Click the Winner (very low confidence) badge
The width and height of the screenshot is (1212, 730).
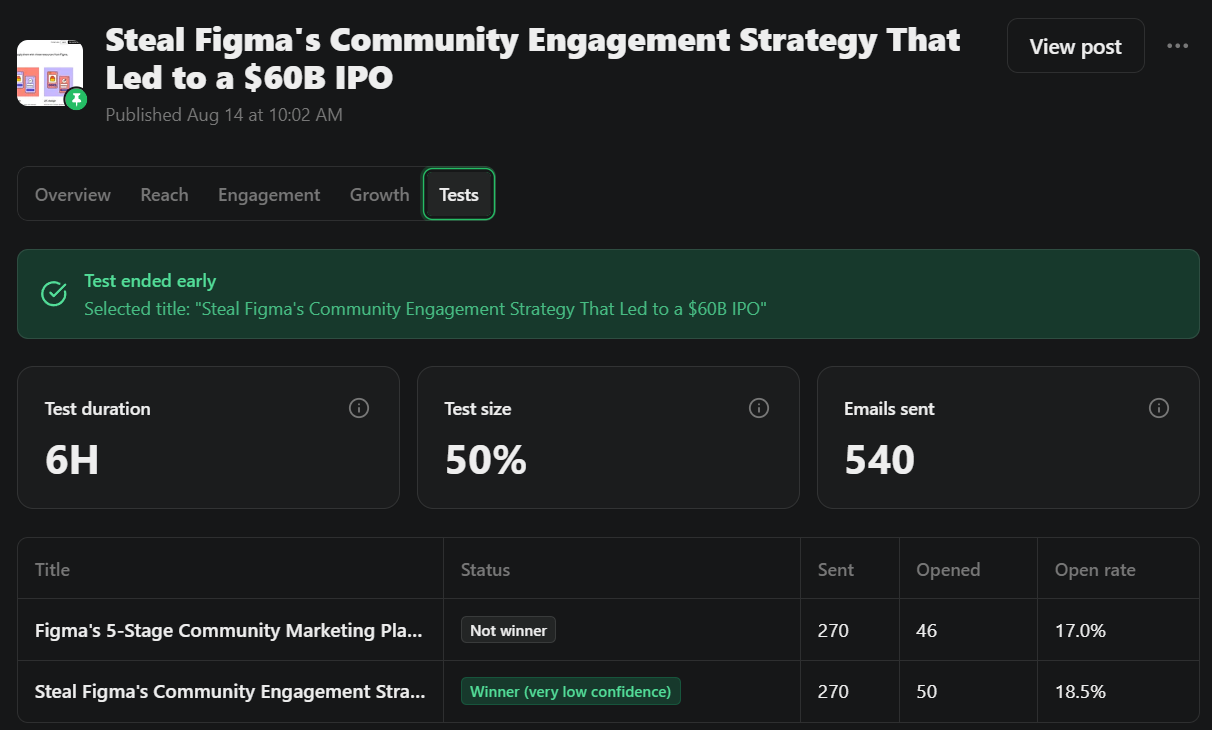pyautogui.click(x=571, y=691)
